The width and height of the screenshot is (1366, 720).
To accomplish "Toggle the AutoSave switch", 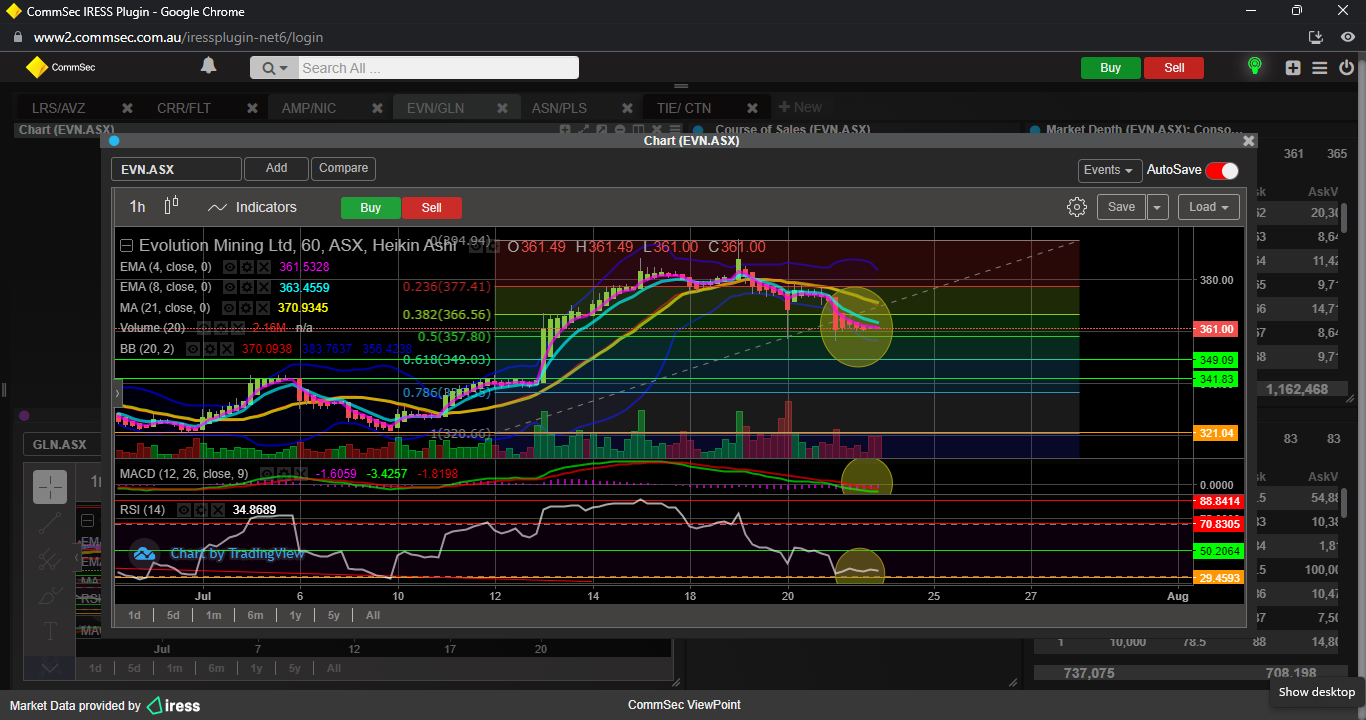I will pyautogui.click(x=1222, y=170).
